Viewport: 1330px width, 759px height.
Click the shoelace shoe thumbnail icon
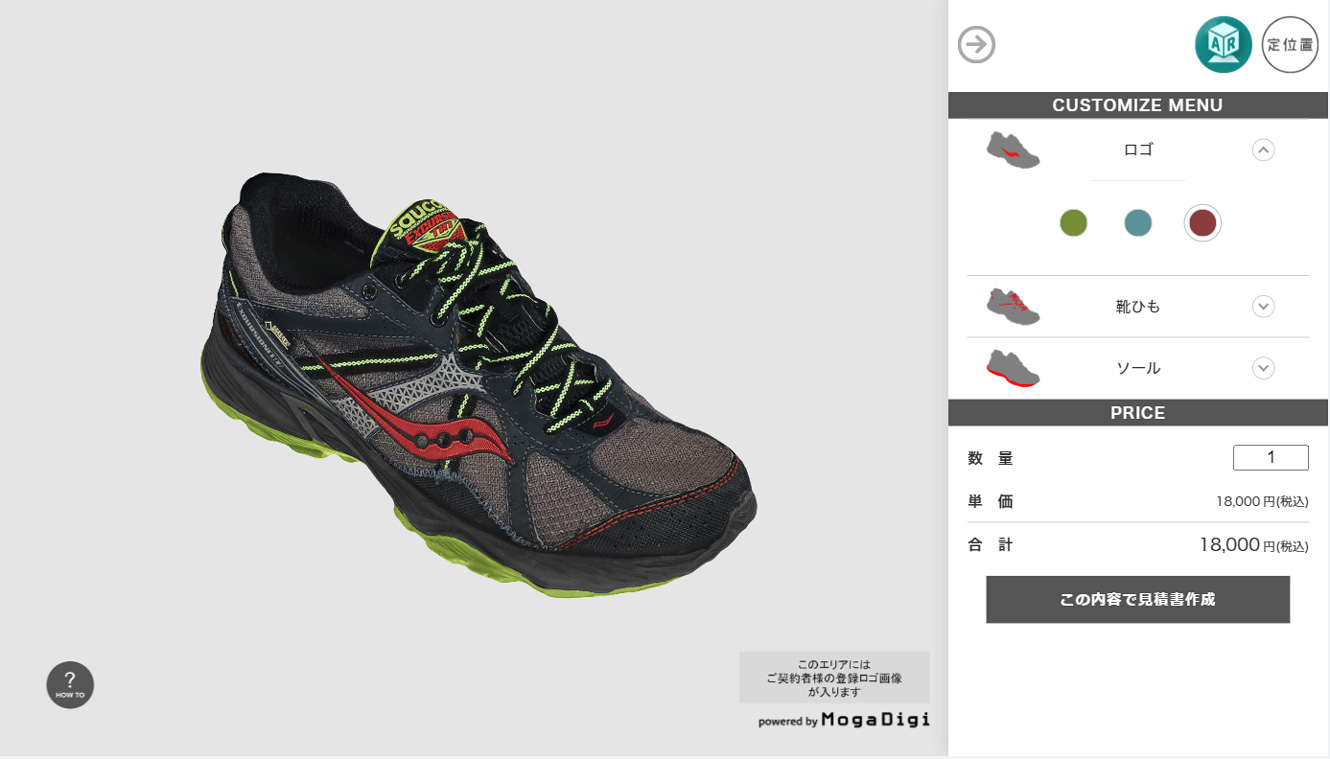coord(1013,306)
